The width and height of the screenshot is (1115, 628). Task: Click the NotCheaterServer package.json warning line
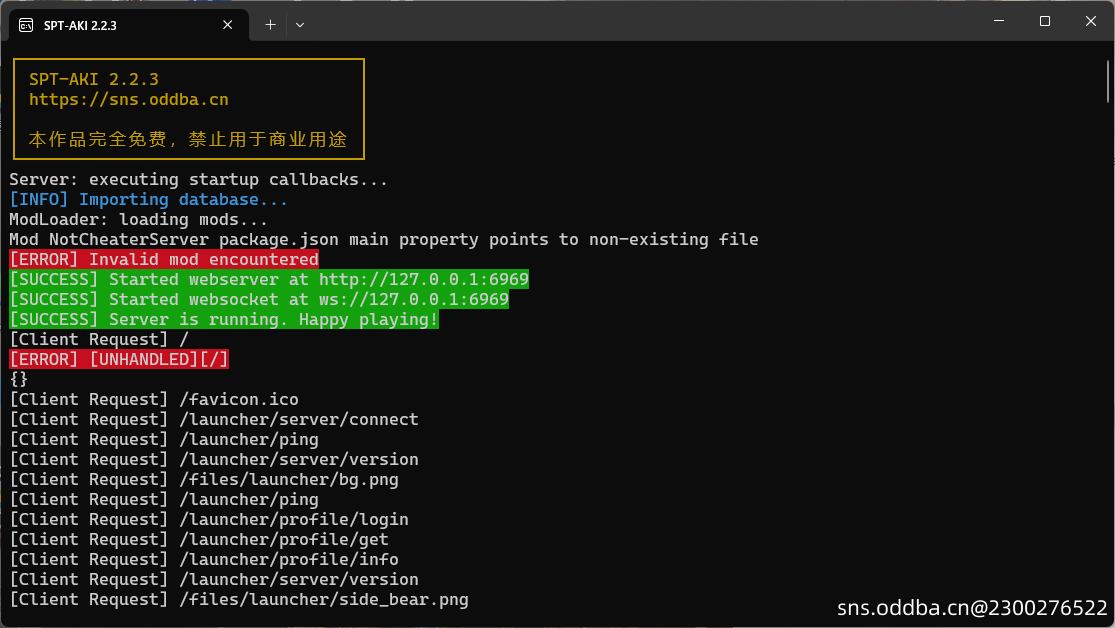384,239
